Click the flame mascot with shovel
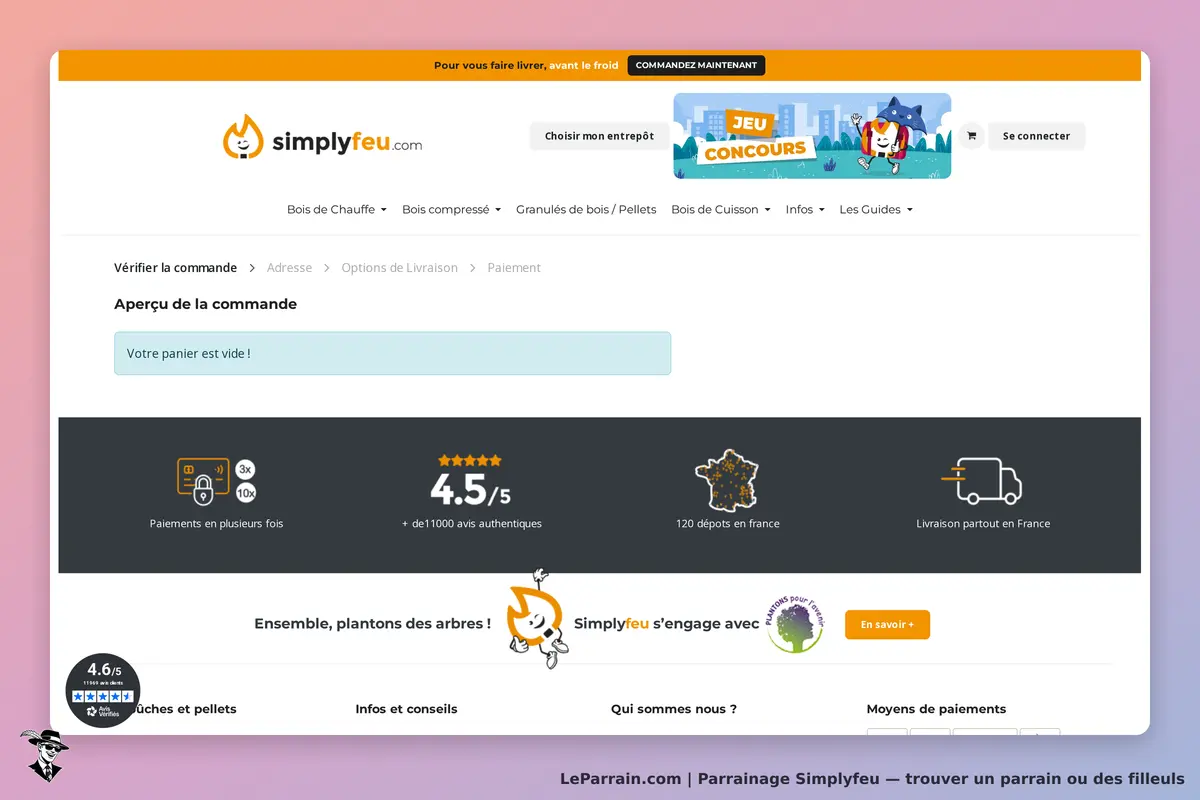1200x800 pixels. [536, 619]
